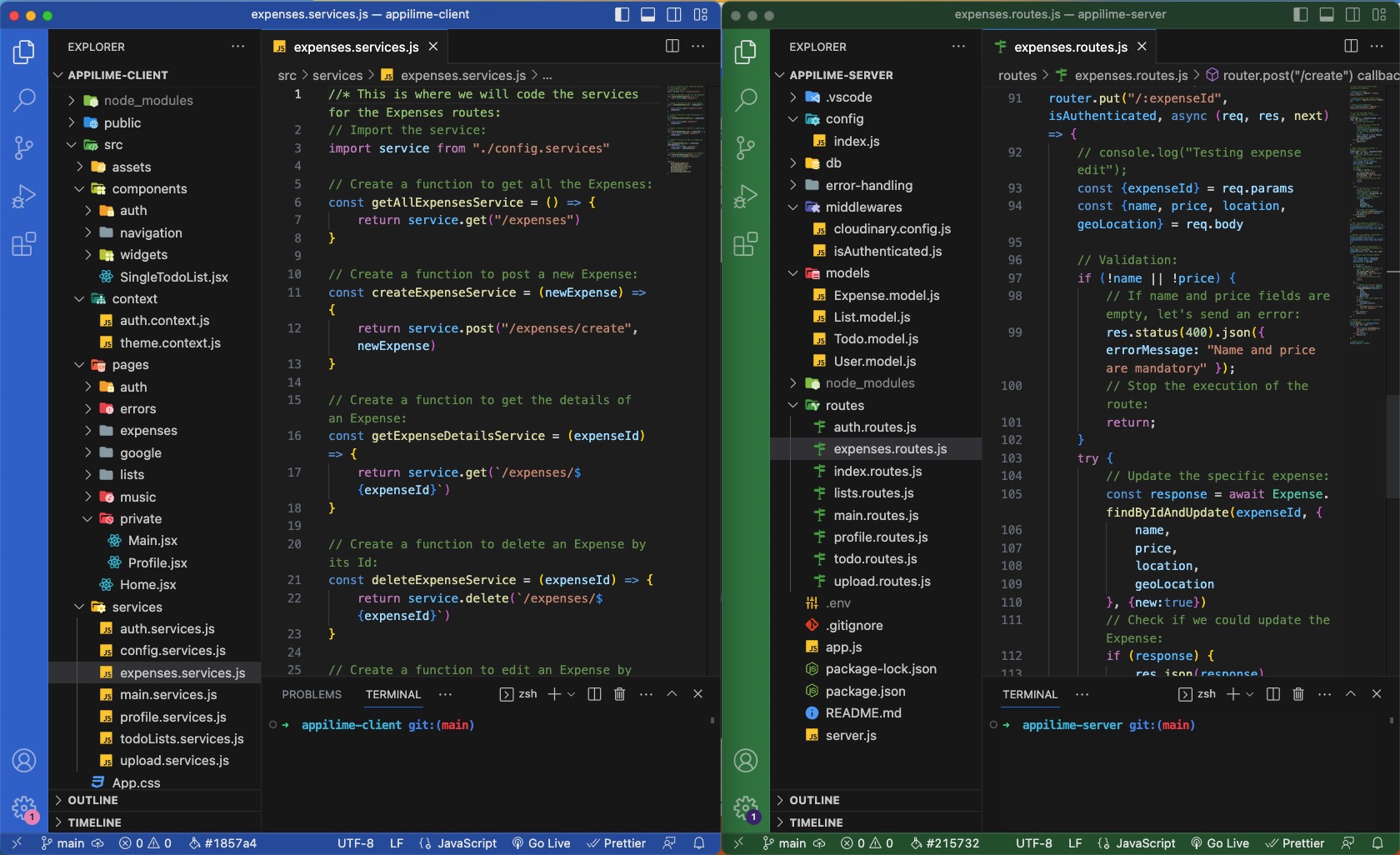Screen dimensions: 1400x855
Task: Click Prettier in client status bar
Action: pos(616,843)
